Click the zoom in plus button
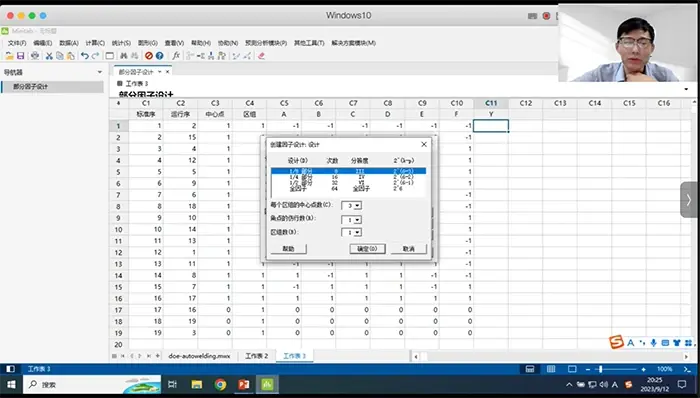 click(643, 369)
